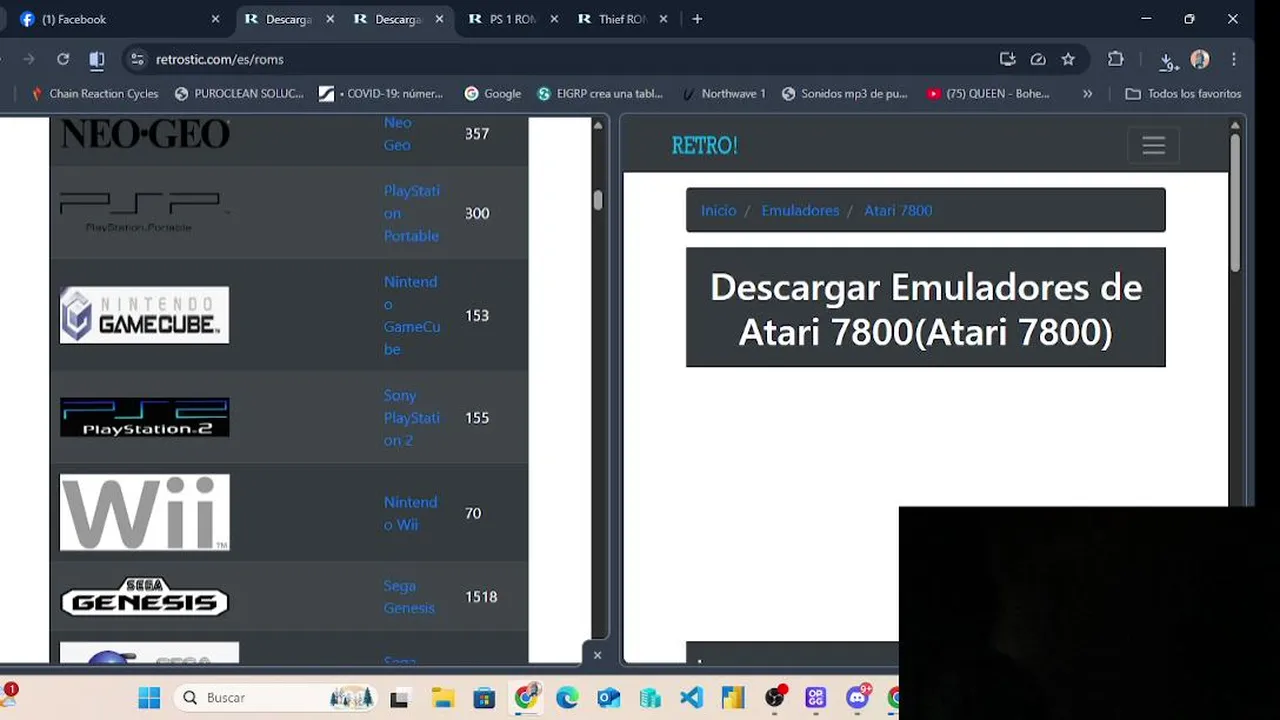Close the Thief ROM tab
Viewport: 1280px width, 720px height.
click(x=663, y=19)
